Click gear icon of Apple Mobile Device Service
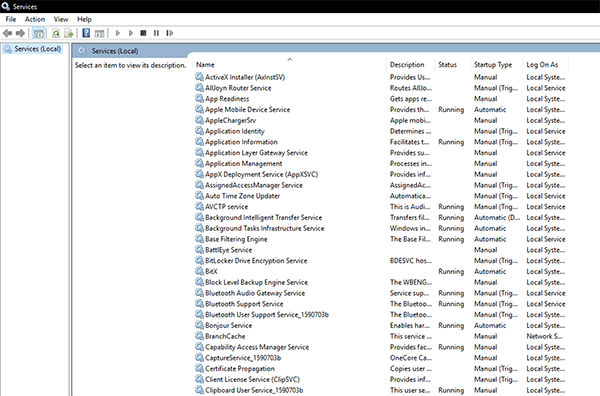600x396 pixels. pyautogui.click(x=199, y=109)
